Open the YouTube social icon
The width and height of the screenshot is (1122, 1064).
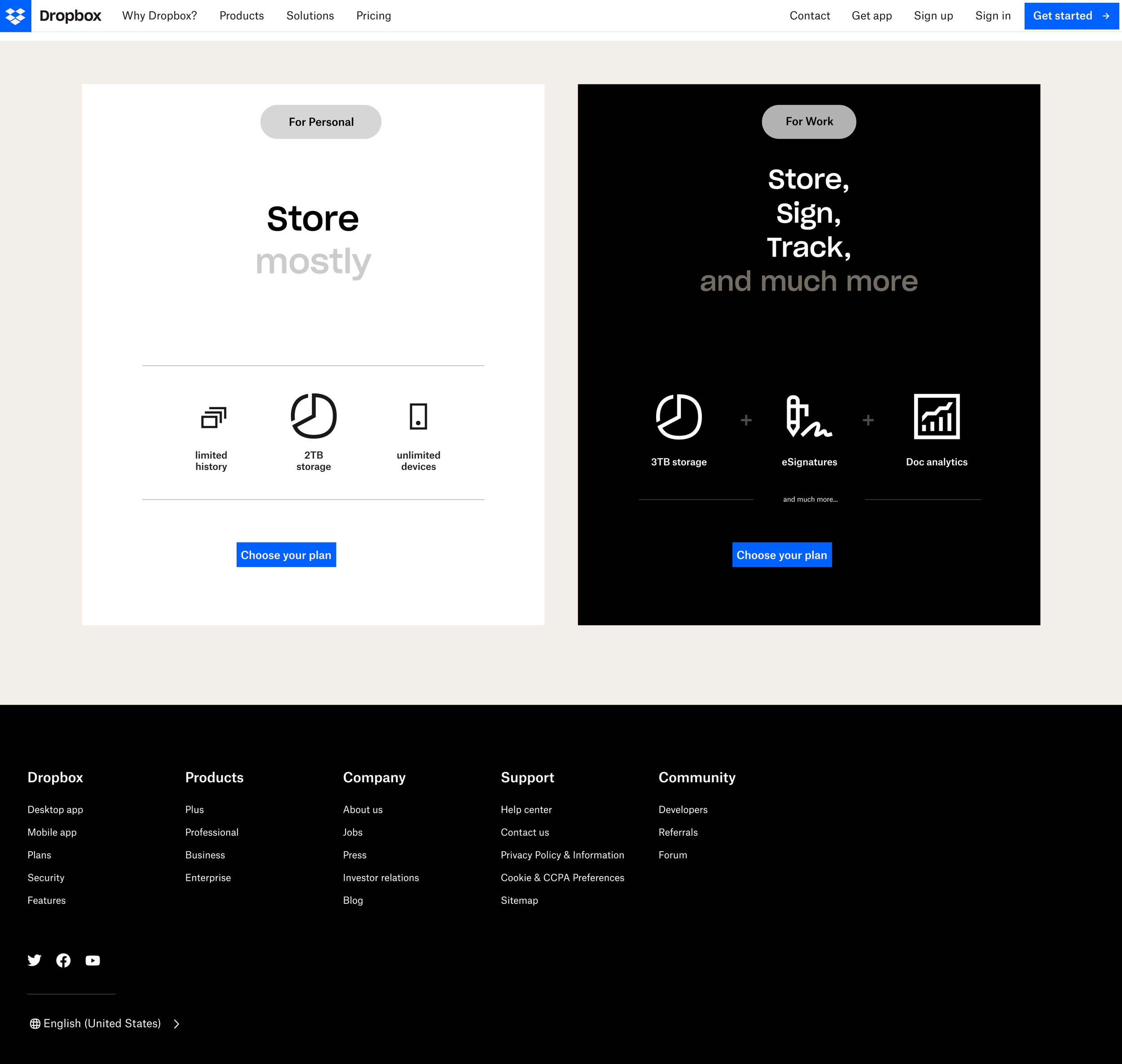click(92, 960)
